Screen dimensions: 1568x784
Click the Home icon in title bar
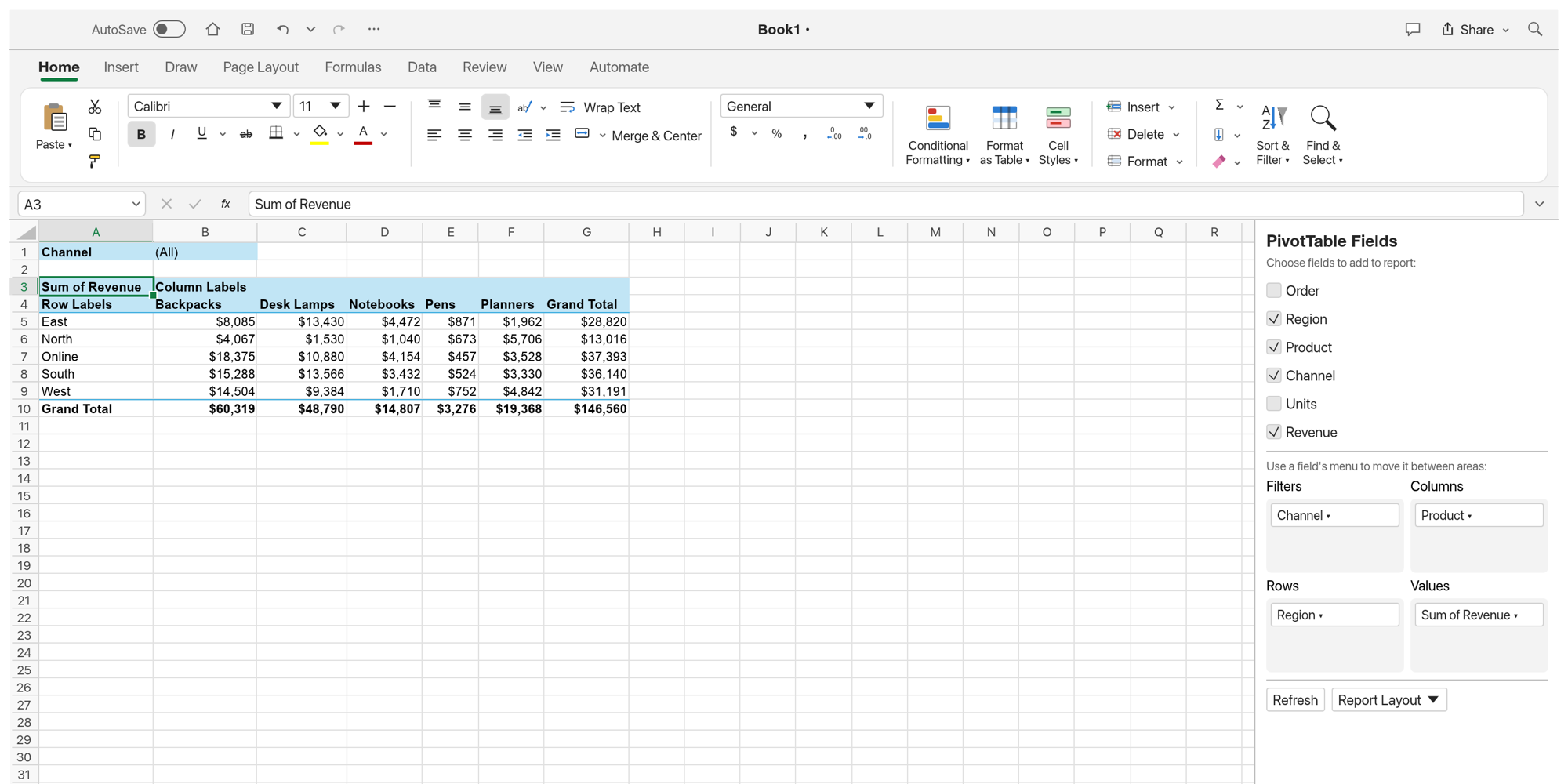pyautogui.click(x=212, y=29)
